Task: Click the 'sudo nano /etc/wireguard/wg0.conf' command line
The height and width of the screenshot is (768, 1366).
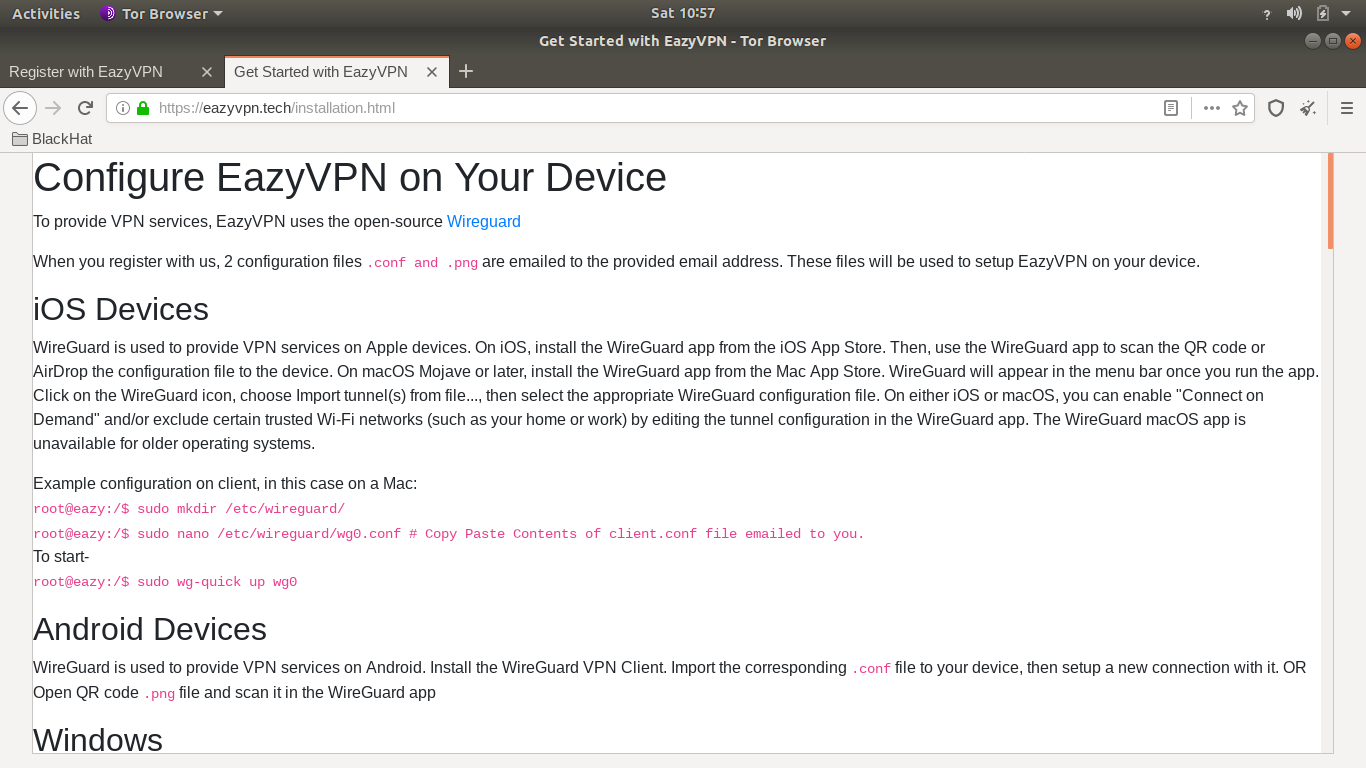Action: pos(449,534)
